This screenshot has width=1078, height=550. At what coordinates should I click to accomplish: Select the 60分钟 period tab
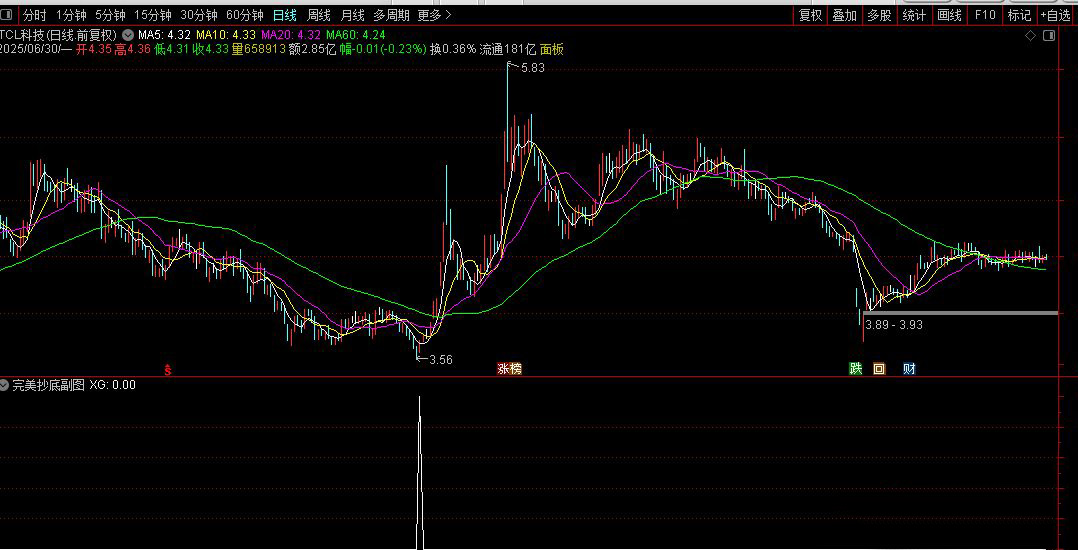click(x=245, y=15)
